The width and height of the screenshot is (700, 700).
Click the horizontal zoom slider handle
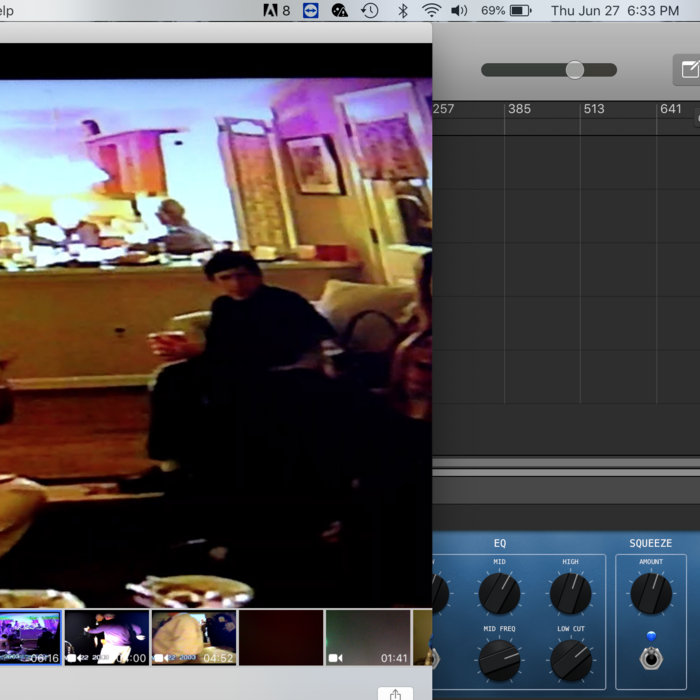click(574, 70)
